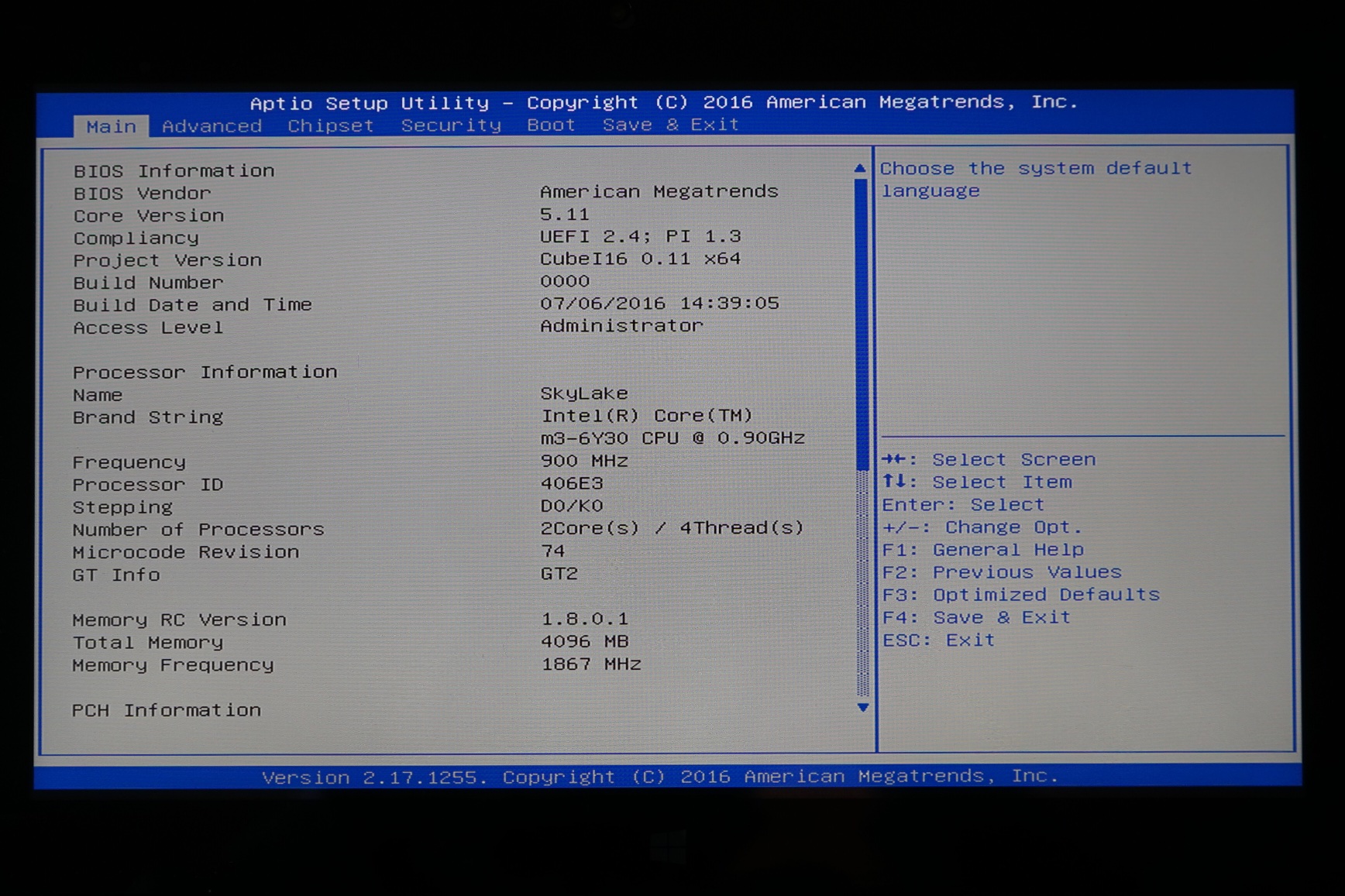
Task: Click the left-right arrows Select Screen icon
Action: [894, 460]
